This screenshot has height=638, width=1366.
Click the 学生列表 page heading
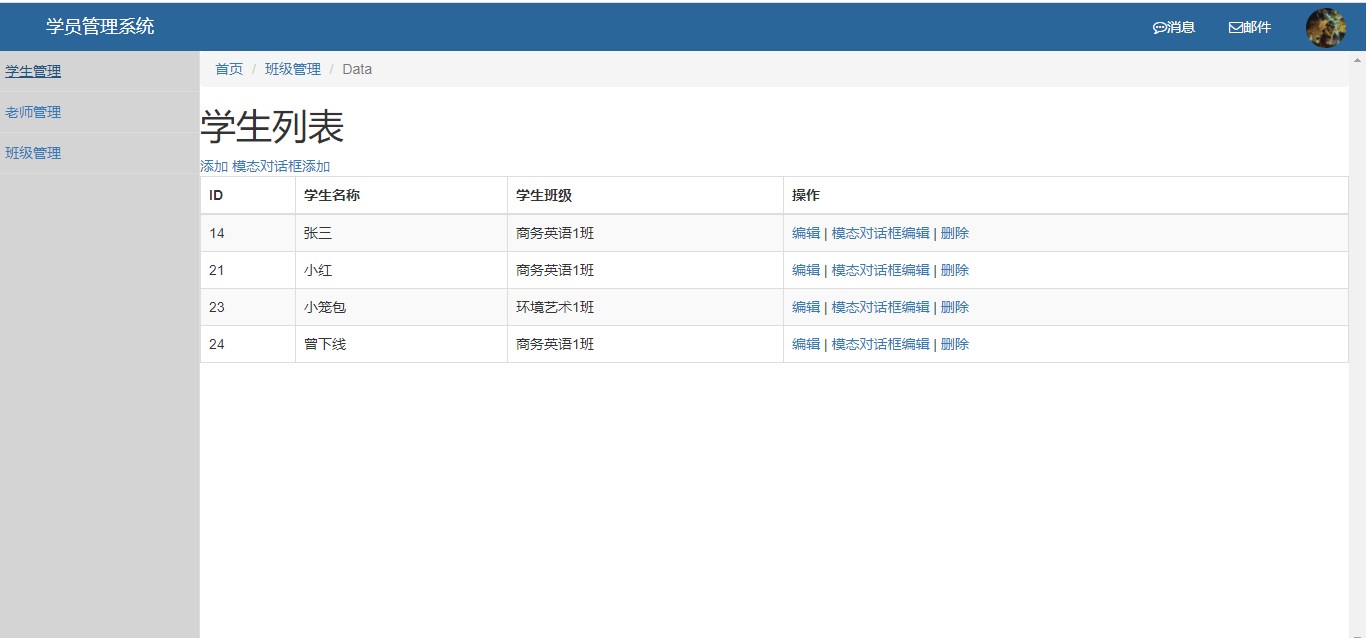(x=272, y=128)
